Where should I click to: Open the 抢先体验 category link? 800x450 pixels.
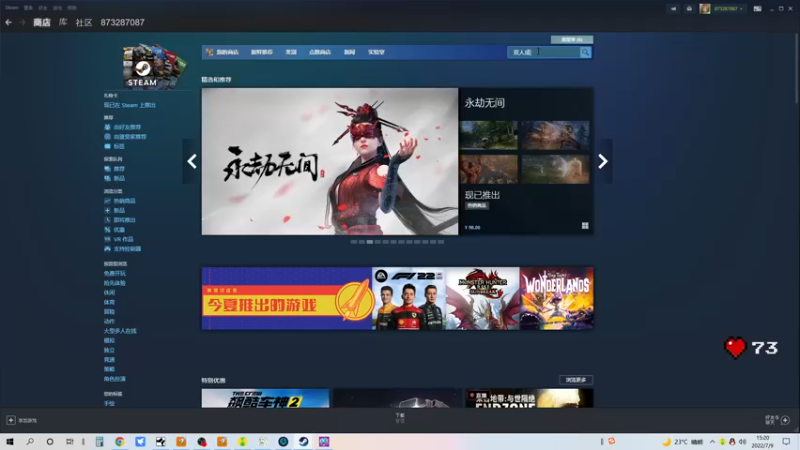coord(114,283)
